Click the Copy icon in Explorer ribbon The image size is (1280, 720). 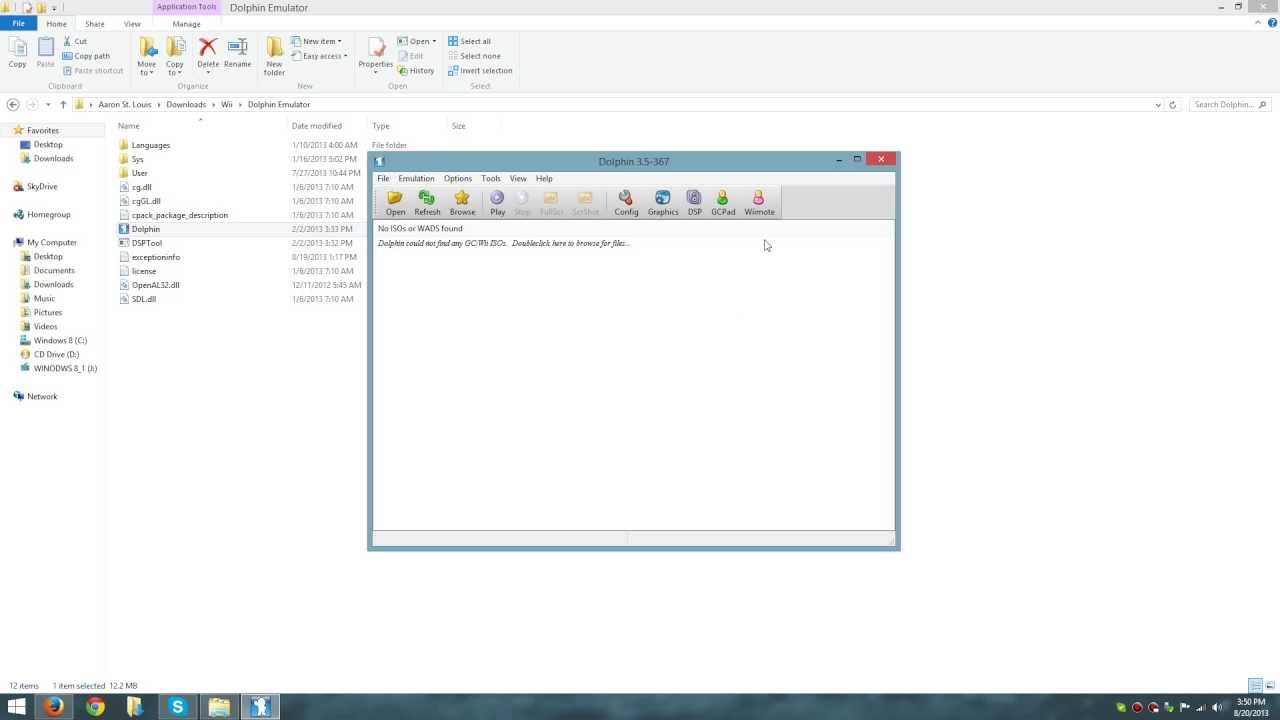pos(18,52)
